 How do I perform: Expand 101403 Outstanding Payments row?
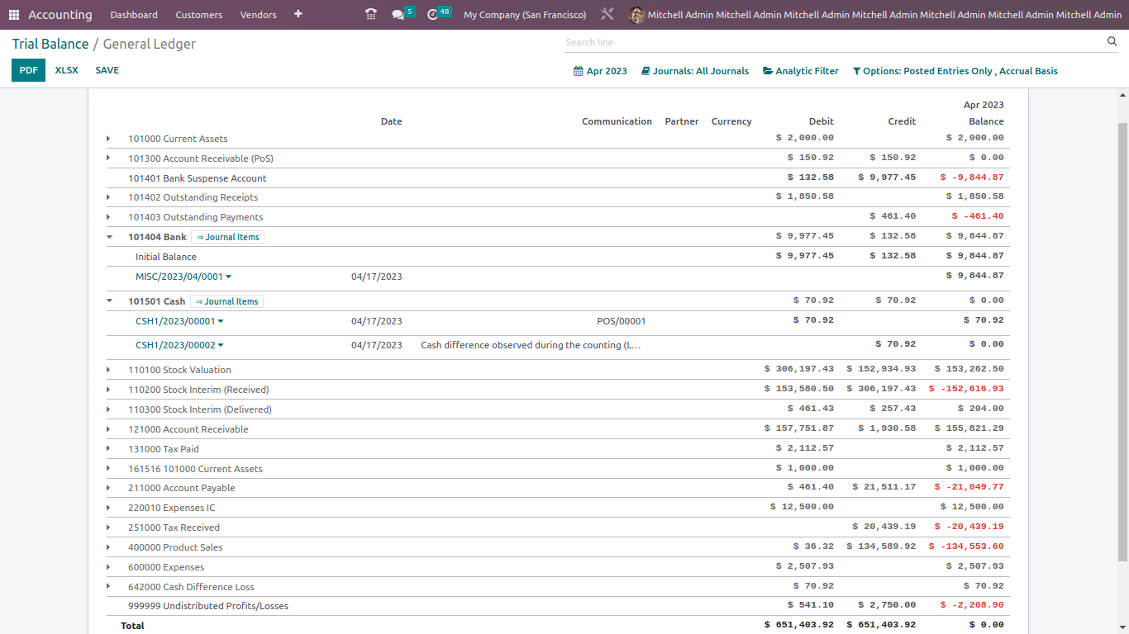click(109, 217)
